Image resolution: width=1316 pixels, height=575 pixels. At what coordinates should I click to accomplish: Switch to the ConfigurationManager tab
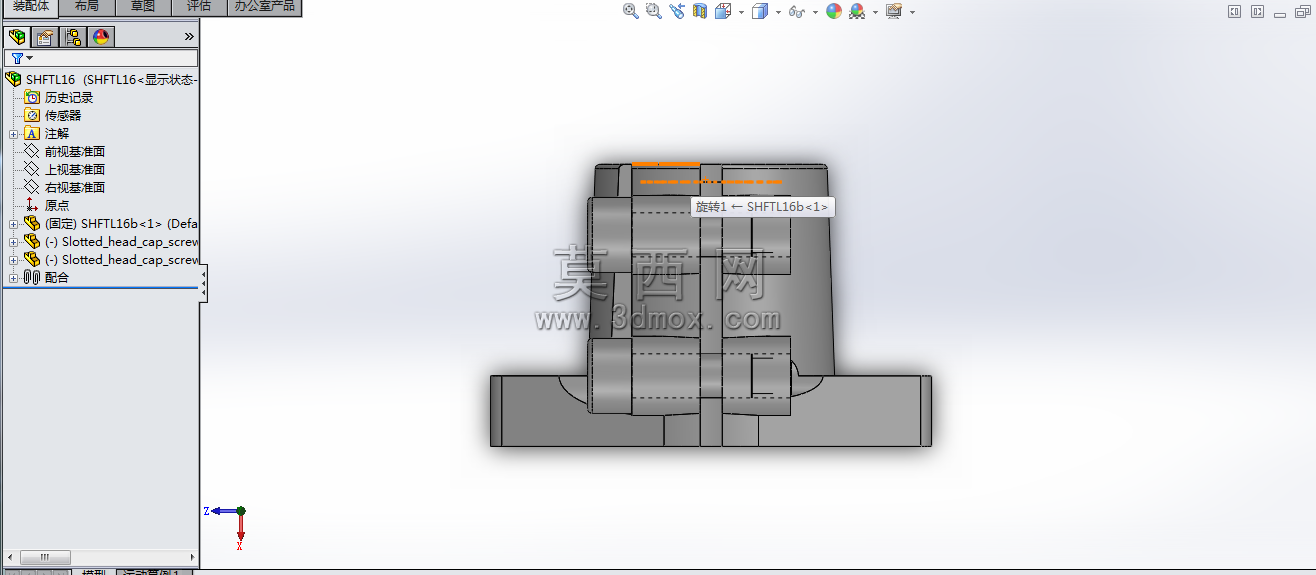[x=73, y=37]
